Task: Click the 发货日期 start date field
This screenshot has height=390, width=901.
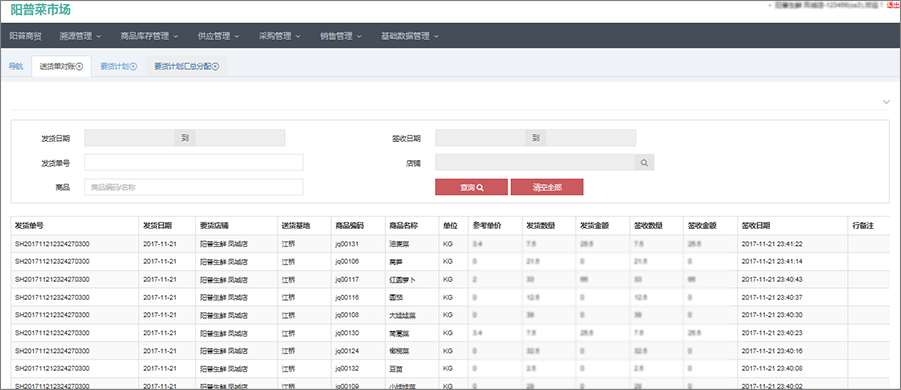Action: click(x=129, y=138)
